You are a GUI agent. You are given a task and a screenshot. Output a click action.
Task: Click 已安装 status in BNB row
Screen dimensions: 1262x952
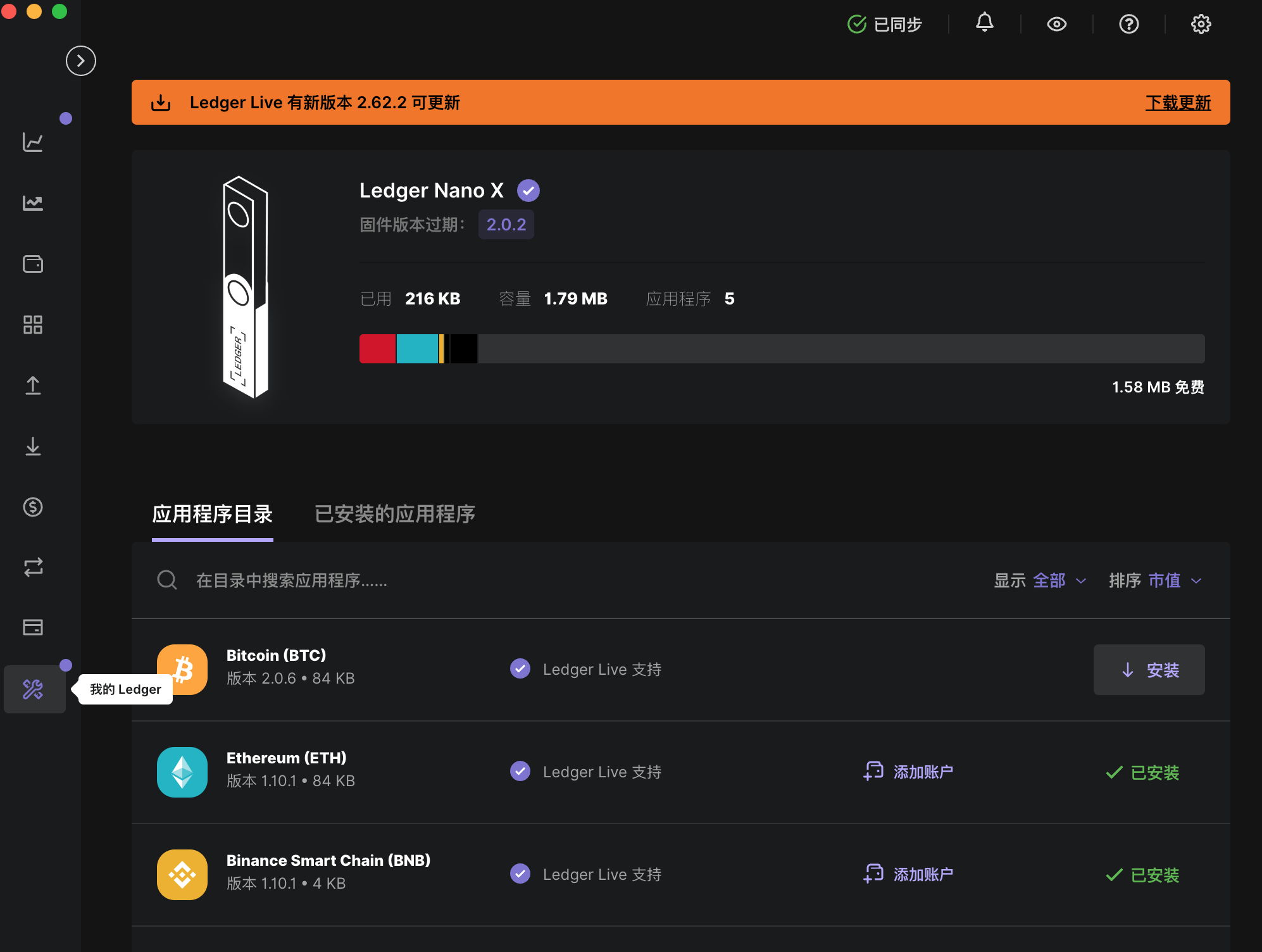(1142, 875)
